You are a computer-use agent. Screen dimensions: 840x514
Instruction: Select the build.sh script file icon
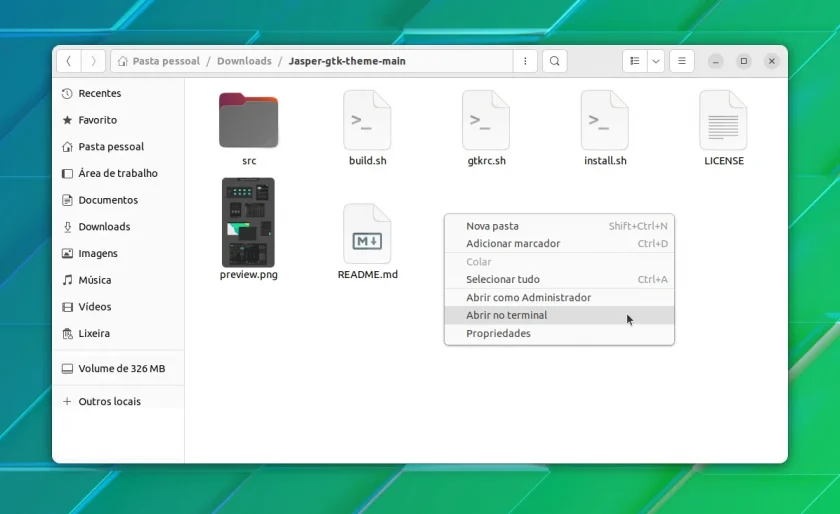pos(367,120)
